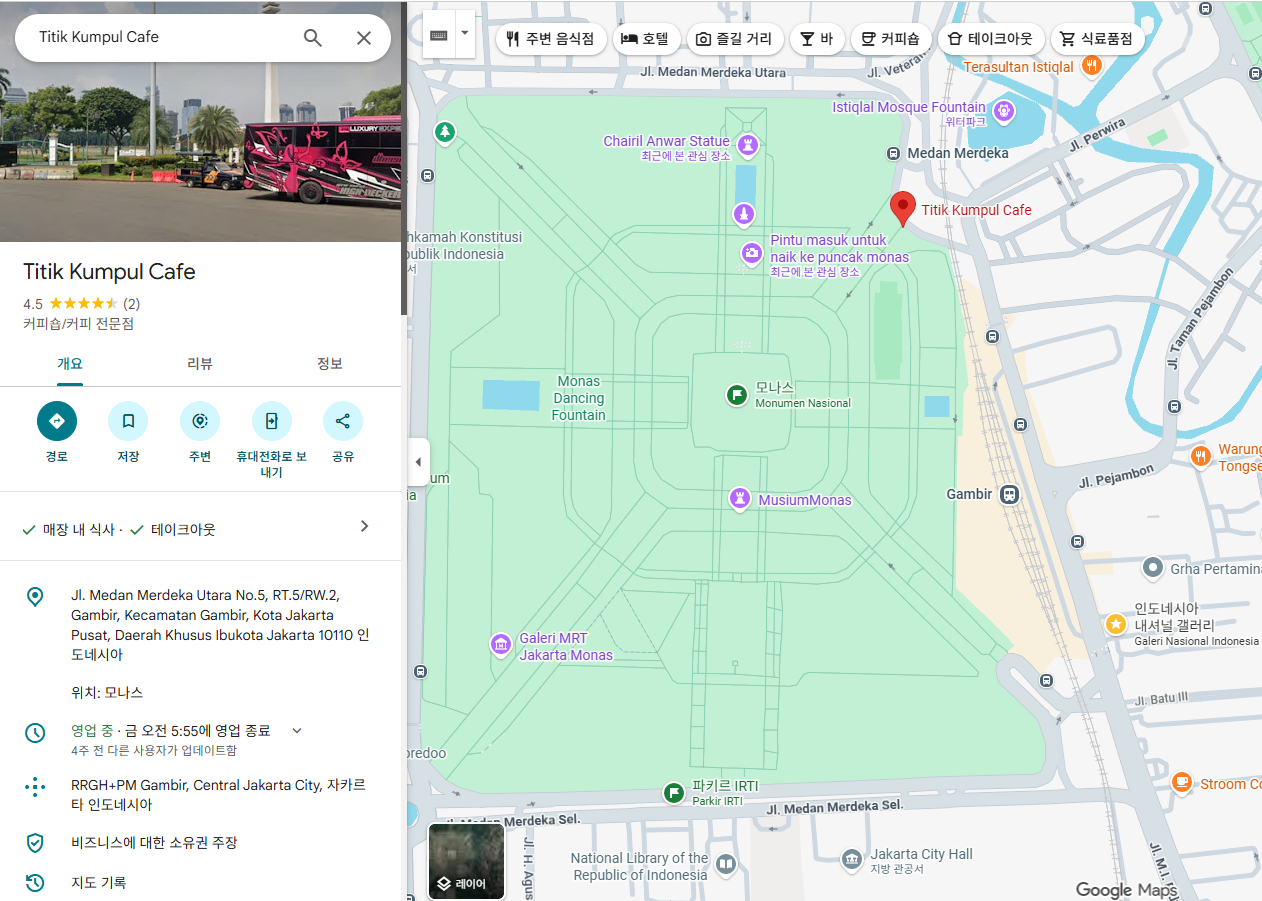Toggle the 레이어 satellite layer thumbnail
The image size is (1262, 901).
tap(466, 861)
